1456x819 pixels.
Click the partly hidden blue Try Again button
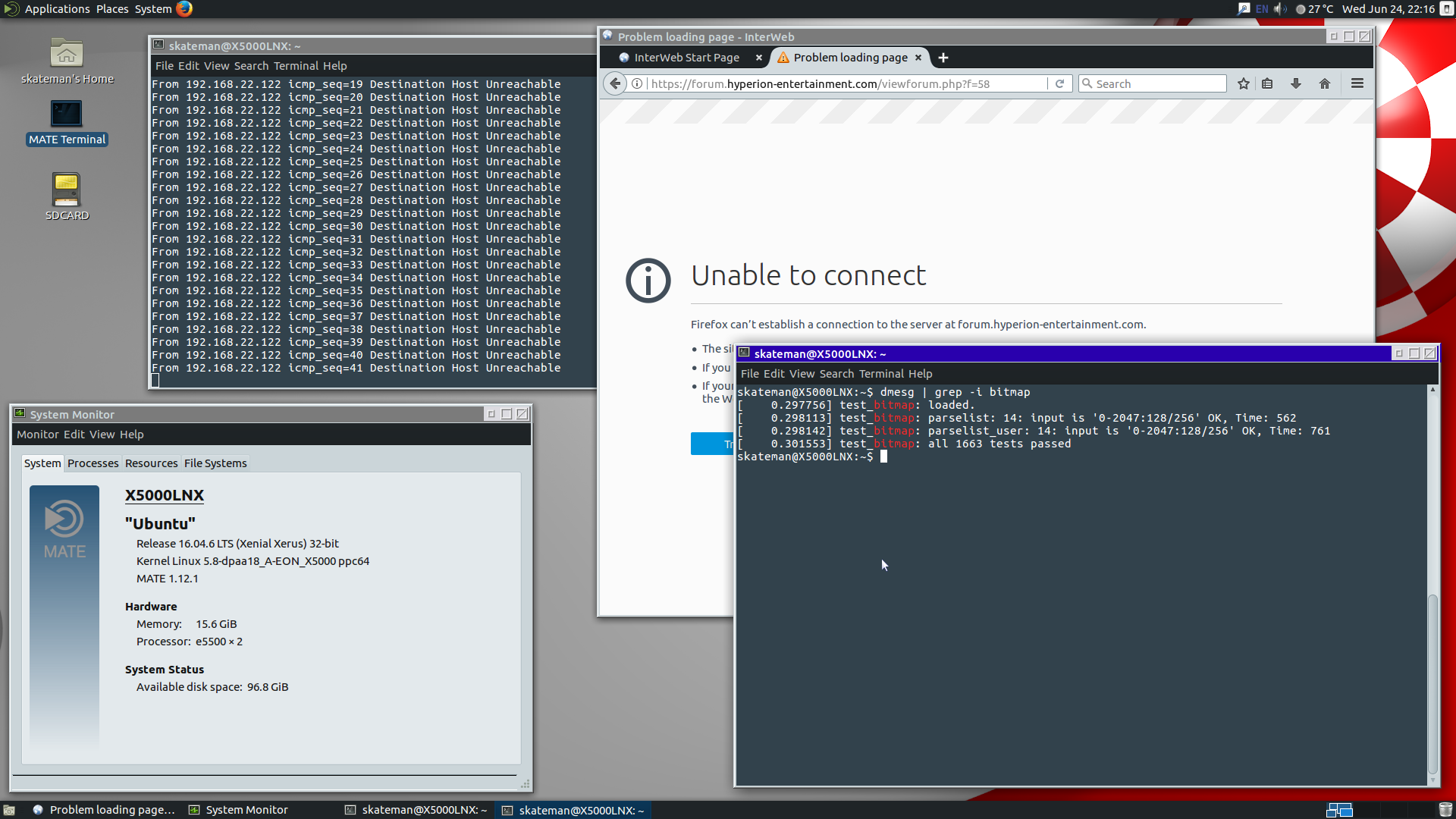pos(712,444)
